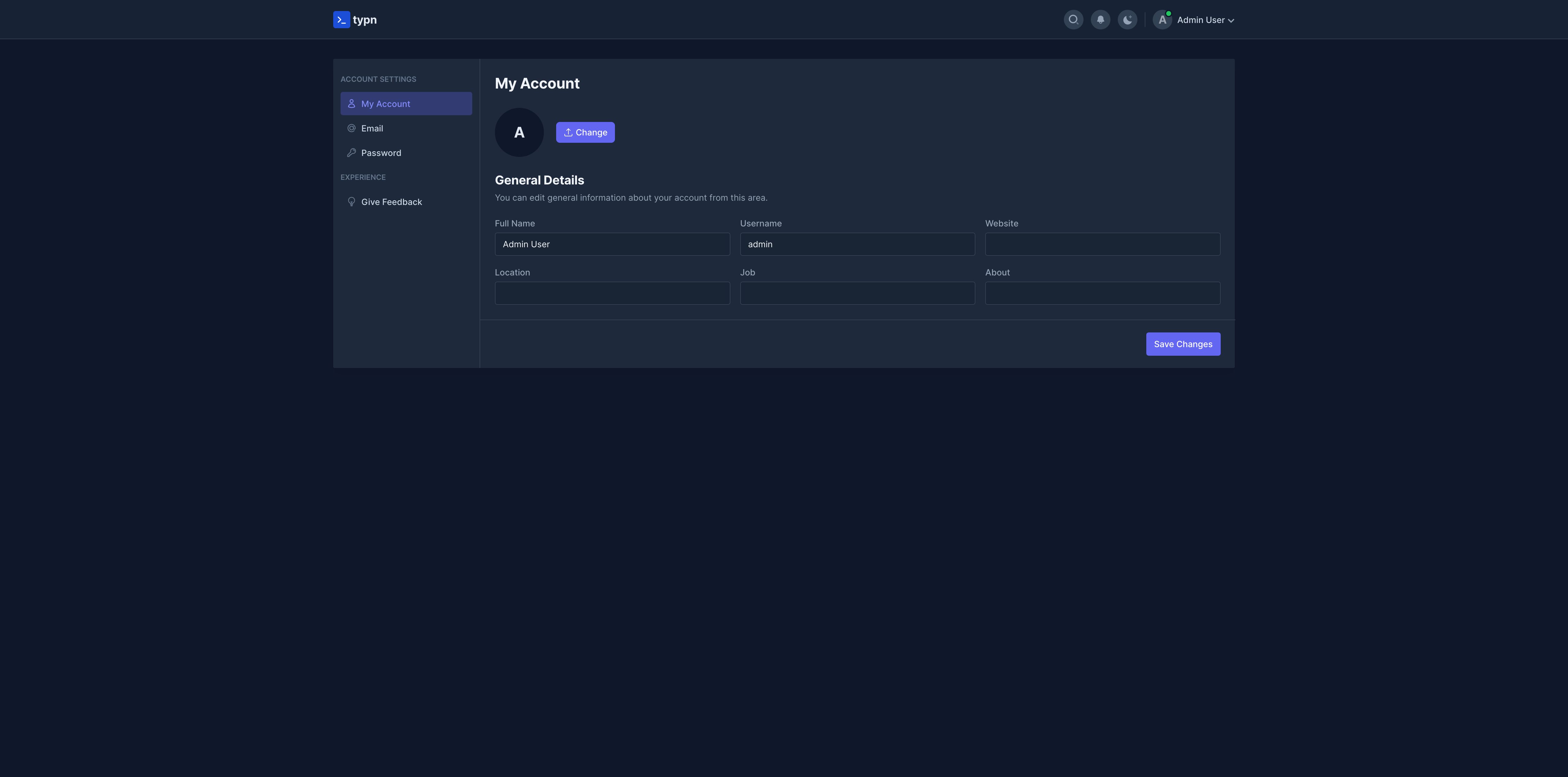Image resolution: width=1568 pixels, height=777 pixels.
Task: Click into the Website field
Action: pyautogui.click(x=1102, y=244)
